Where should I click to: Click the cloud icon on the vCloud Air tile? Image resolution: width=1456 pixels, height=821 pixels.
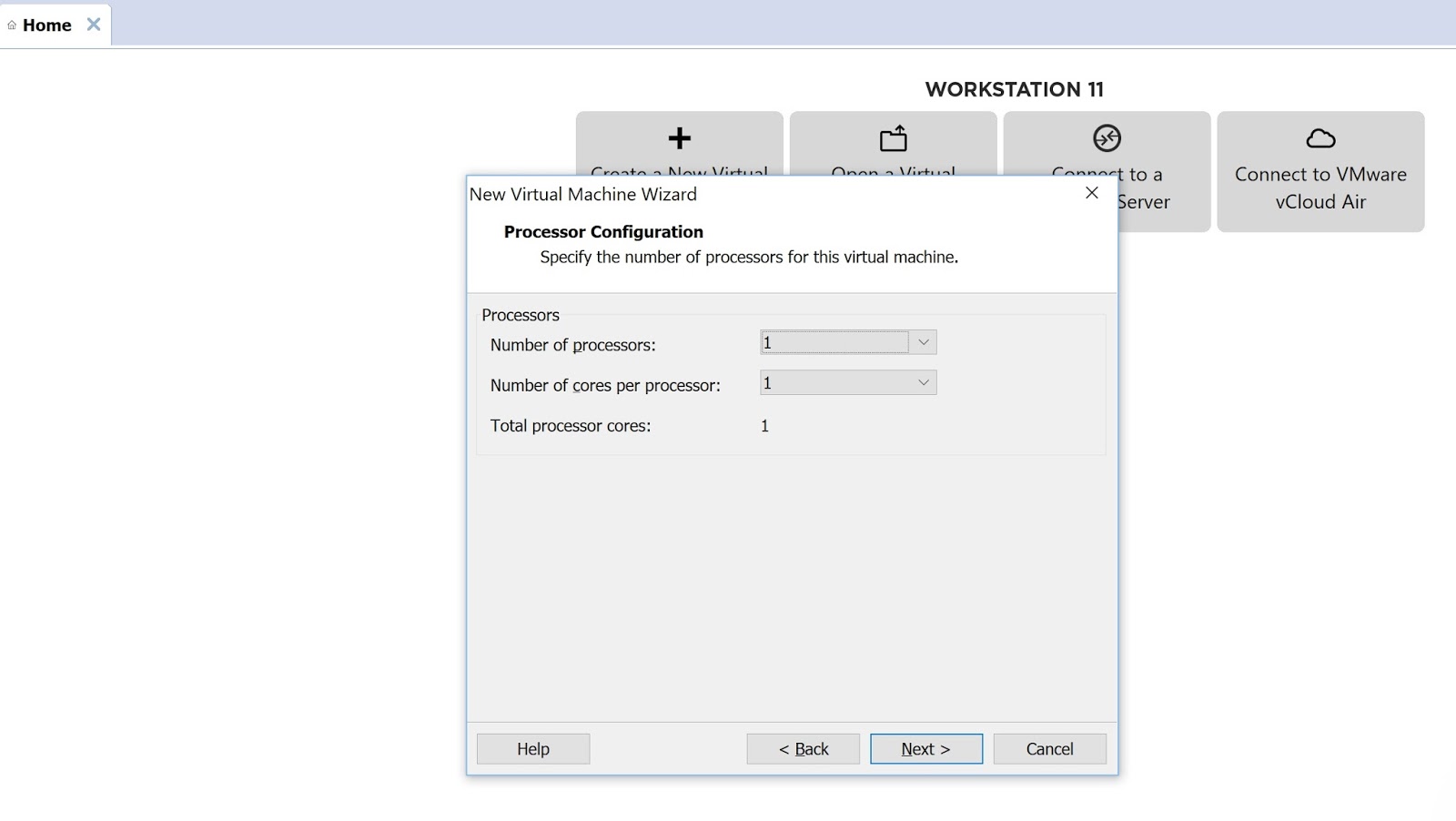(x=1320, y=138)
